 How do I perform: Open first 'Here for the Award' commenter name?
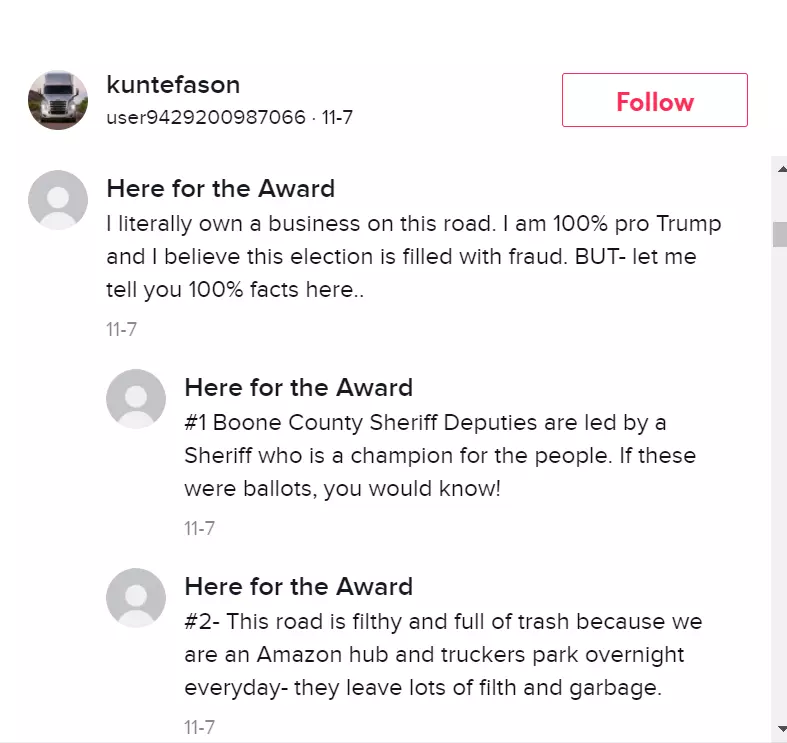tap(220, 189)
